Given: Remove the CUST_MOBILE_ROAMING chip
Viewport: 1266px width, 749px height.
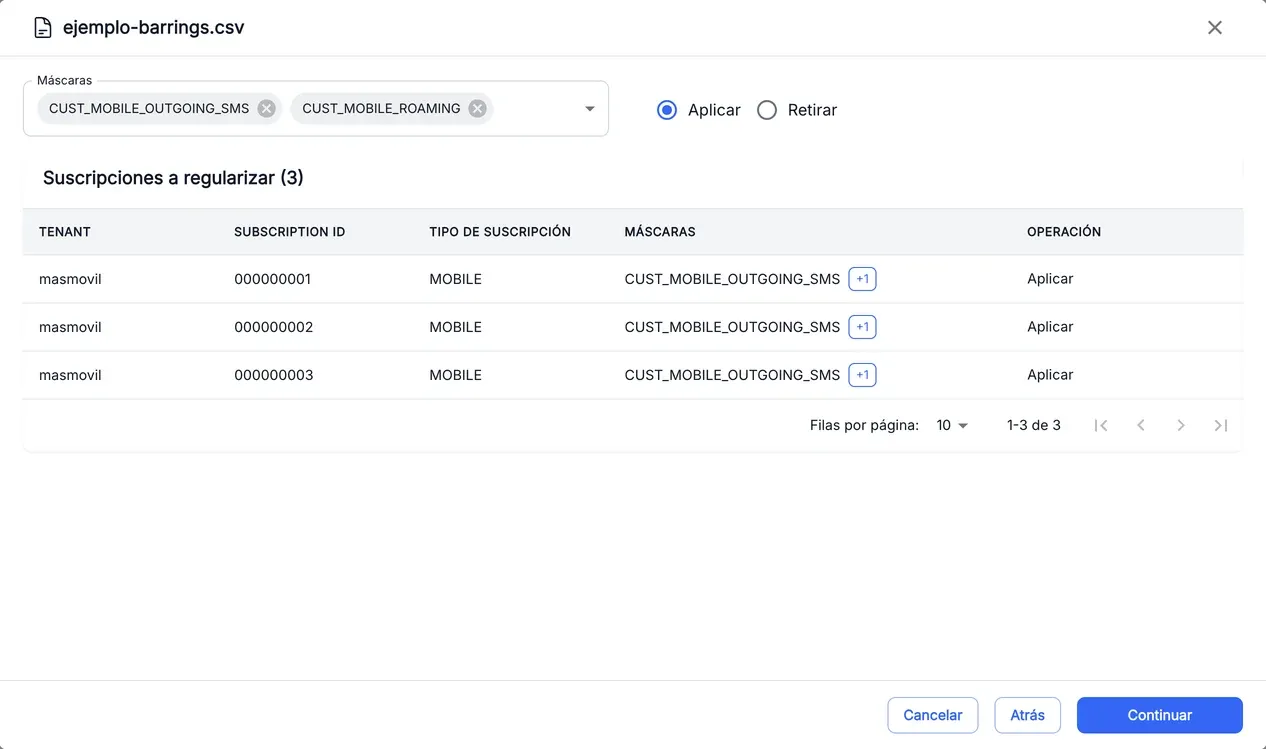Looking at the screenshot, I should (x=478, y=109).
